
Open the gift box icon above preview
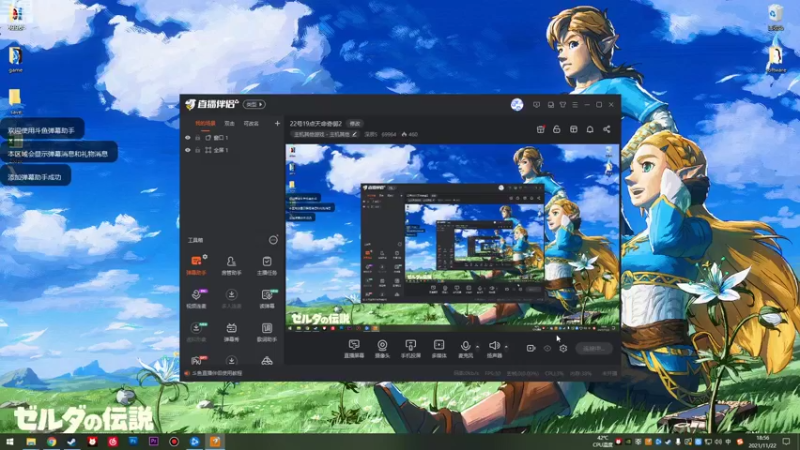point(540,129)
